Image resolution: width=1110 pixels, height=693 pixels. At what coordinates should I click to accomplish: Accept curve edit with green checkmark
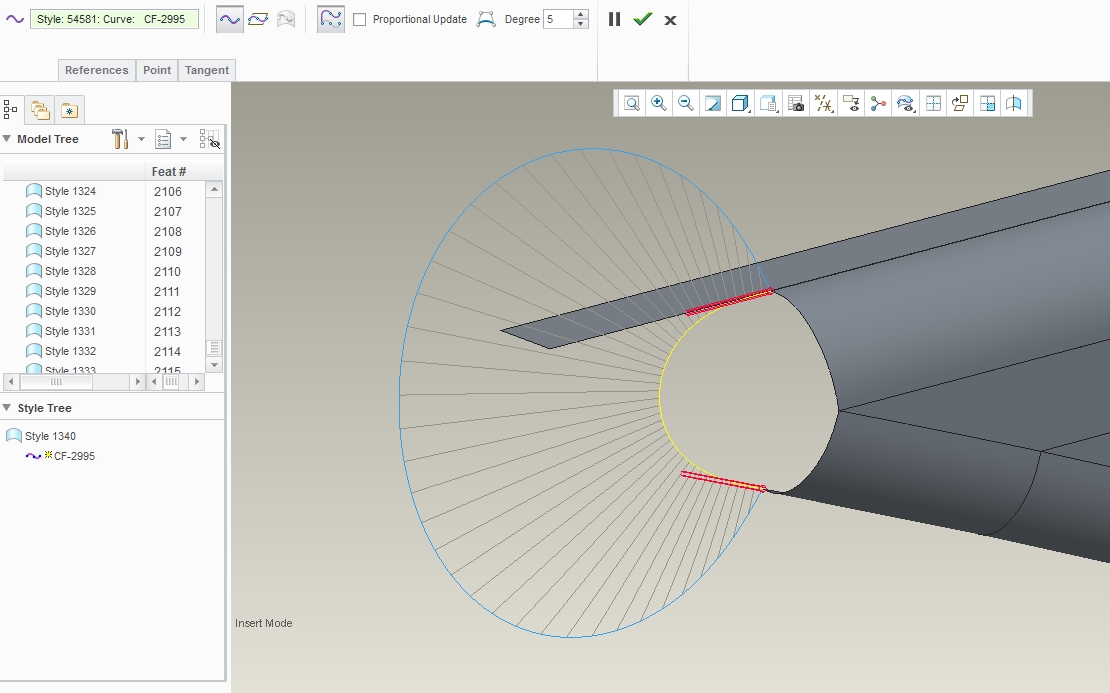coord(642,19)
